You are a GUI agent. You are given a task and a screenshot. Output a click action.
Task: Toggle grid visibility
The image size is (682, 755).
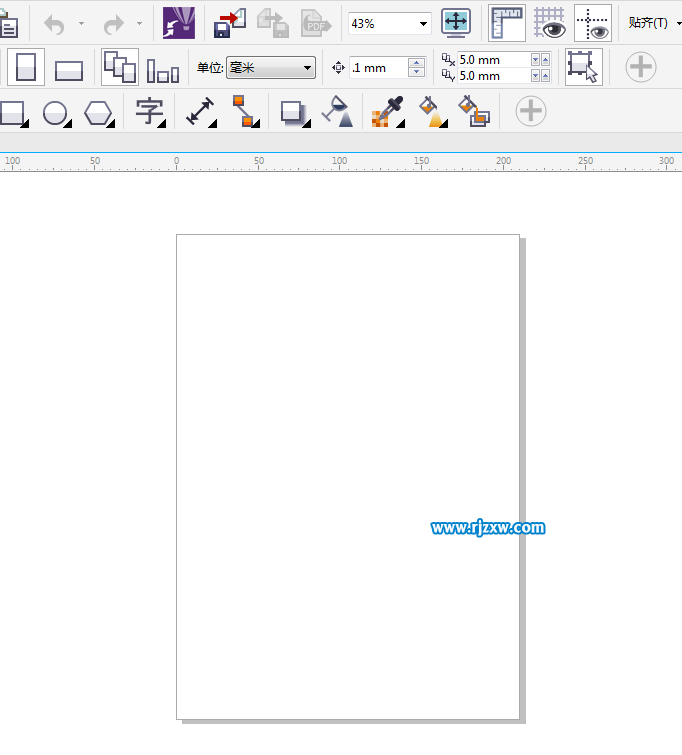pyautogui.click(x=549, y=22)
